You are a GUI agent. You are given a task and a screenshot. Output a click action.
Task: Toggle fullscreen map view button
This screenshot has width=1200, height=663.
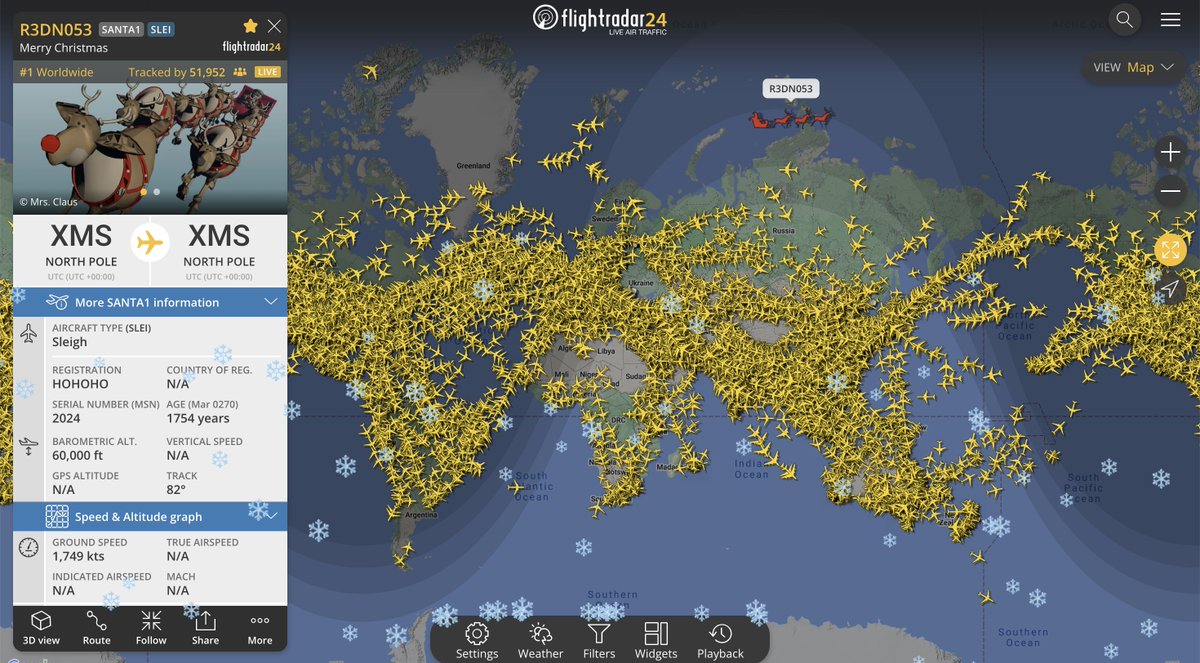click(1170, 250)
